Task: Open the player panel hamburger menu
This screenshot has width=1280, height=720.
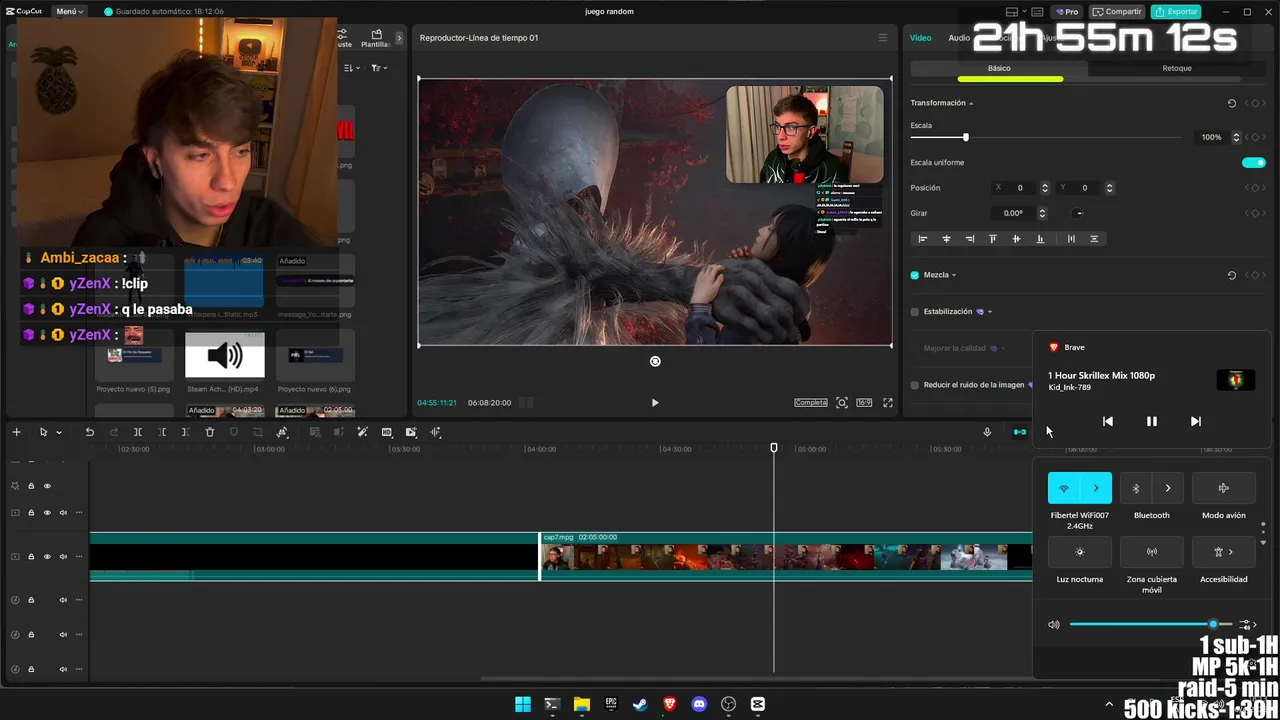Action: [x=882, y=38]
